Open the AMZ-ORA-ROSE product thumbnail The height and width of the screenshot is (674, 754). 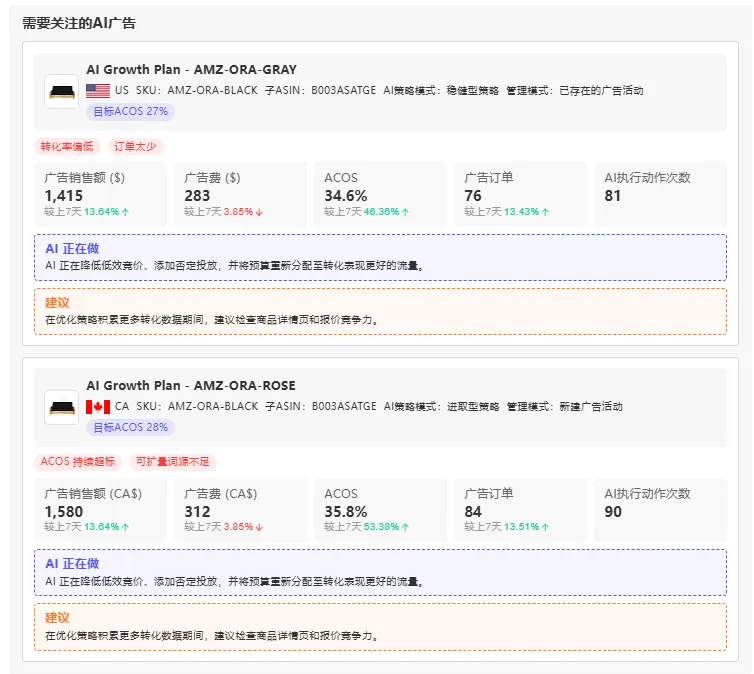62,407
